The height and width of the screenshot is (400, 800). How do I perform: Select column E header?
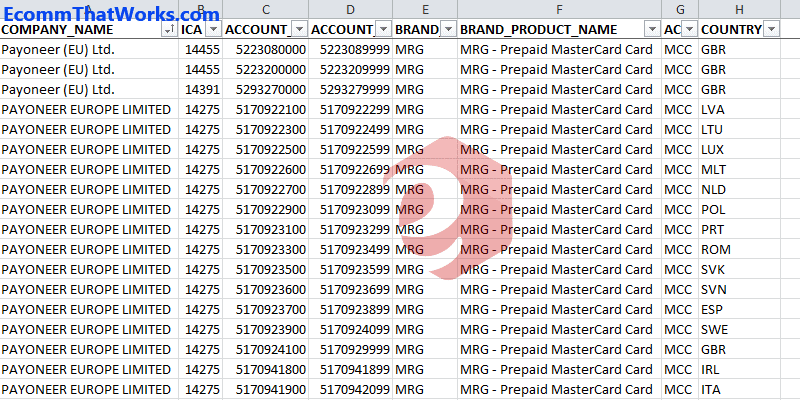coord(425,9)
